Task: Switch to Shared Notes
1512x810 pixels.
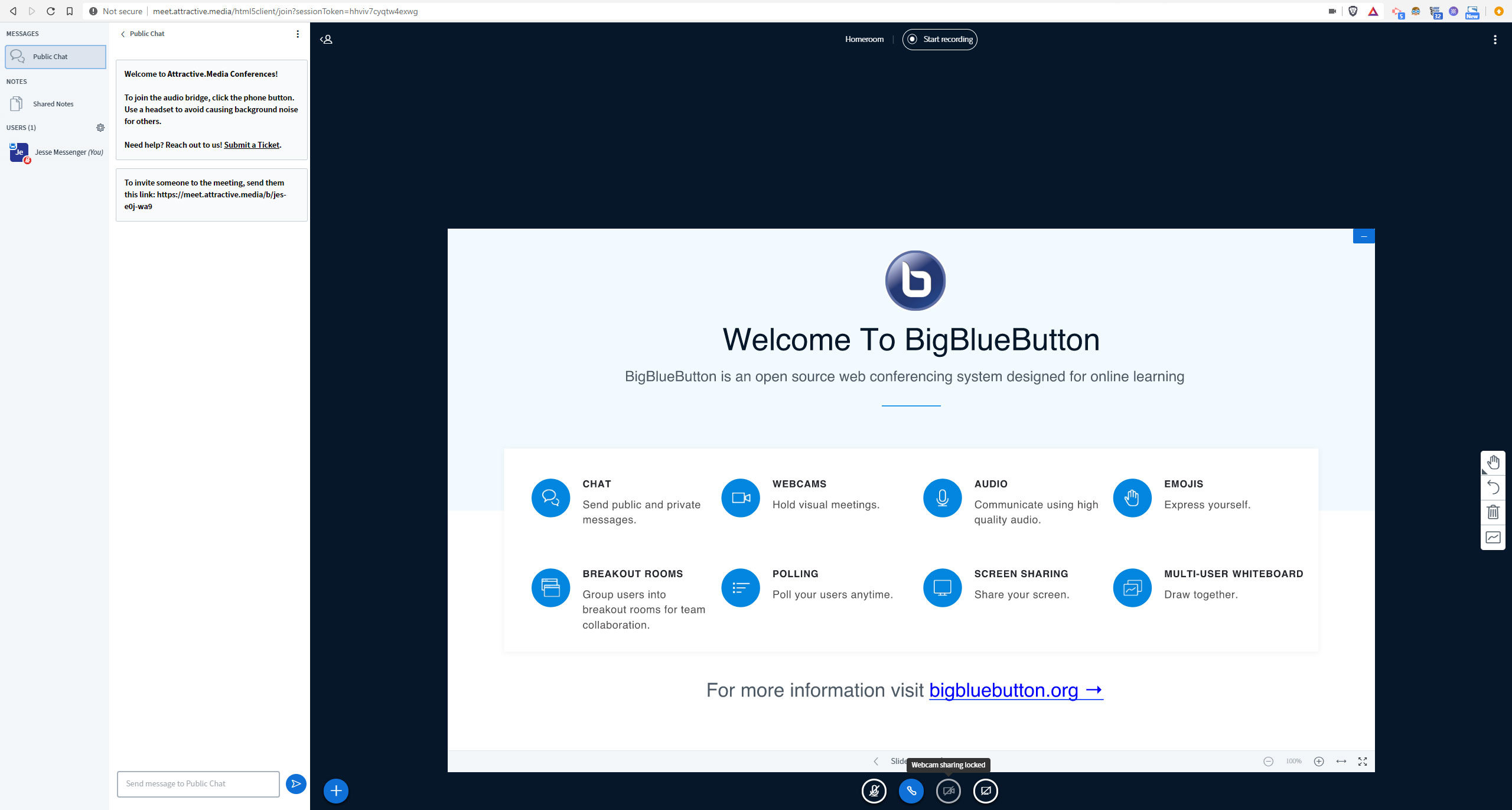Action: [x=53, y=103]
